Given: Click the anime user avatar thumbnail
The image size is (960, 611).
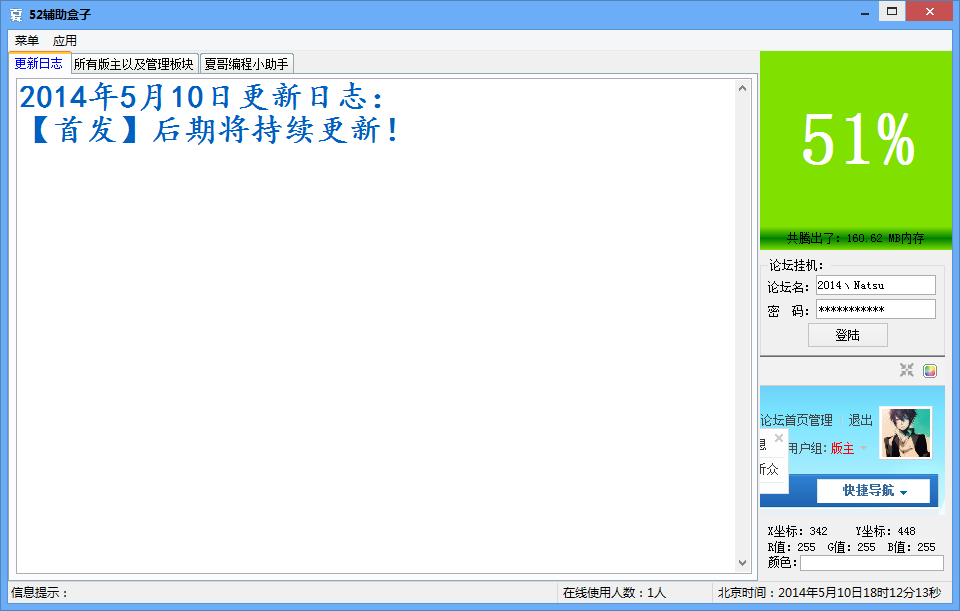Looking at the screenshot, I should tap(906, 433).
